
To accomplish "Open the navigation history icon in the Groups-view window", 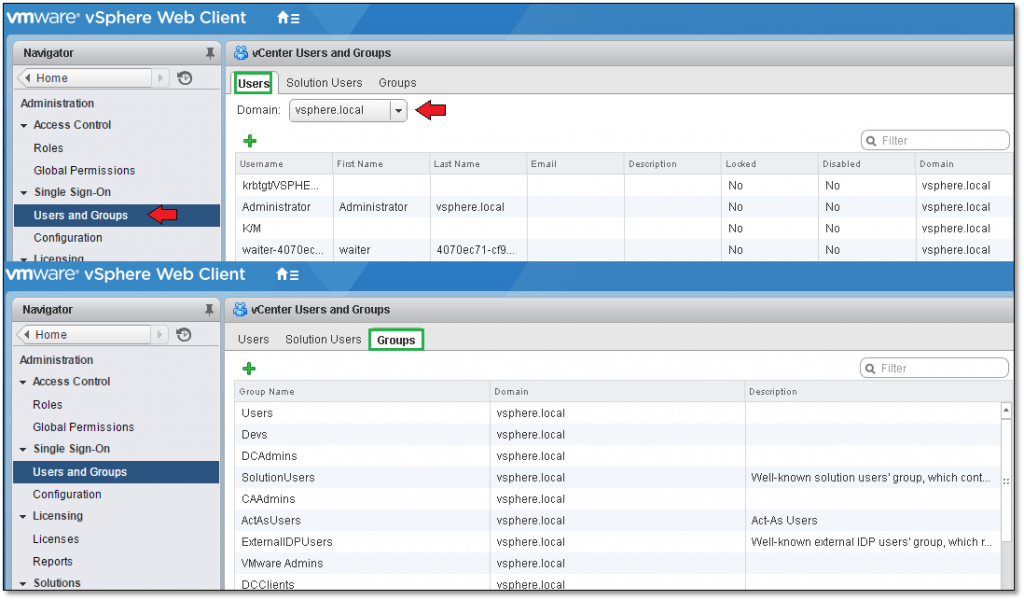I will (184, 334).
